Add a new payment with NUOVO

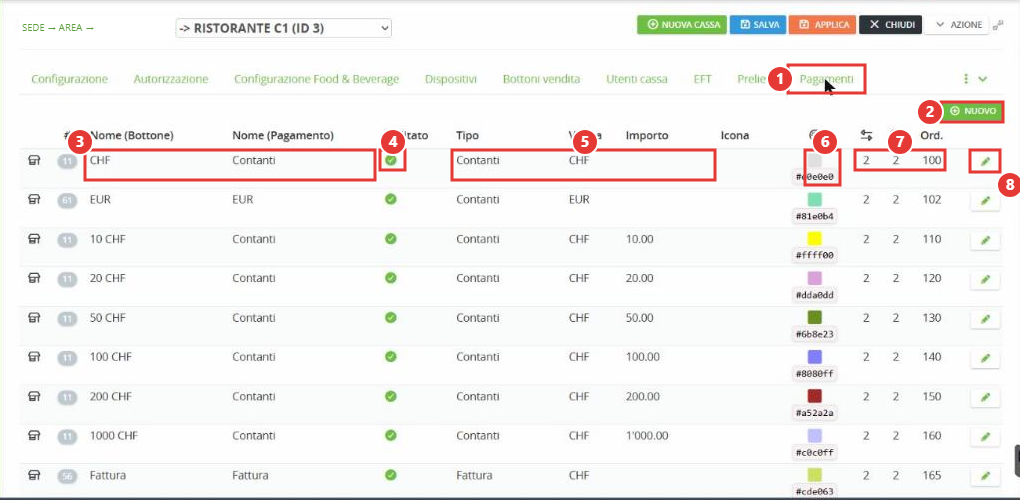(x=973, y=112)
